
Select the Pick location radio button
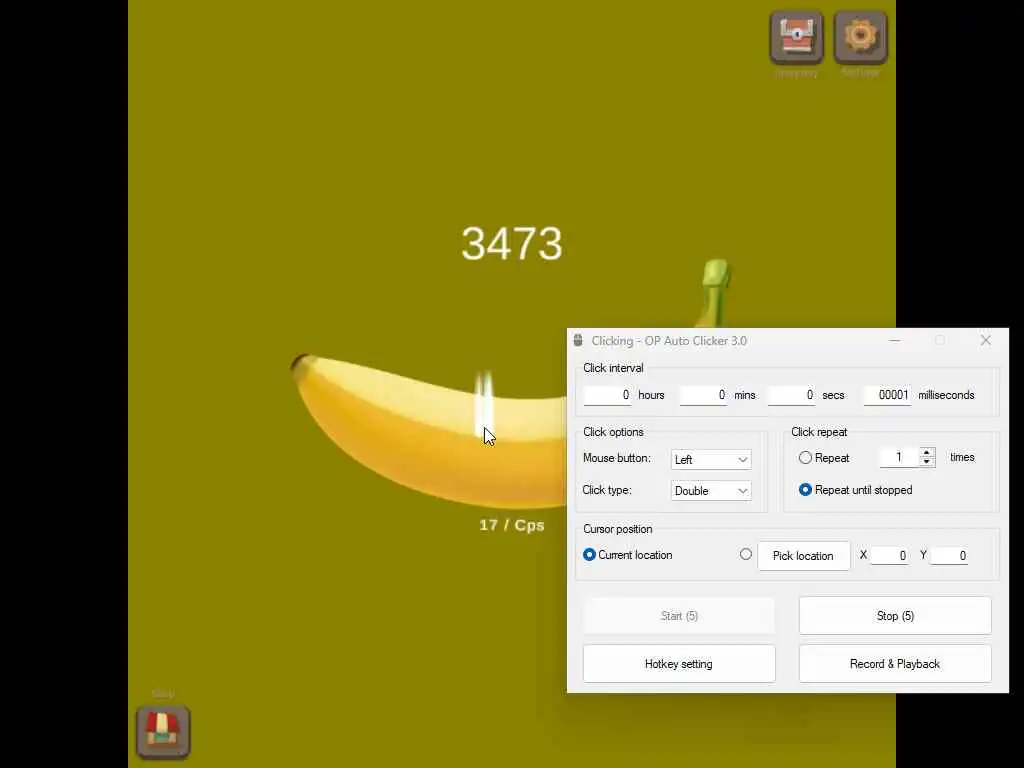coord(746,554)
